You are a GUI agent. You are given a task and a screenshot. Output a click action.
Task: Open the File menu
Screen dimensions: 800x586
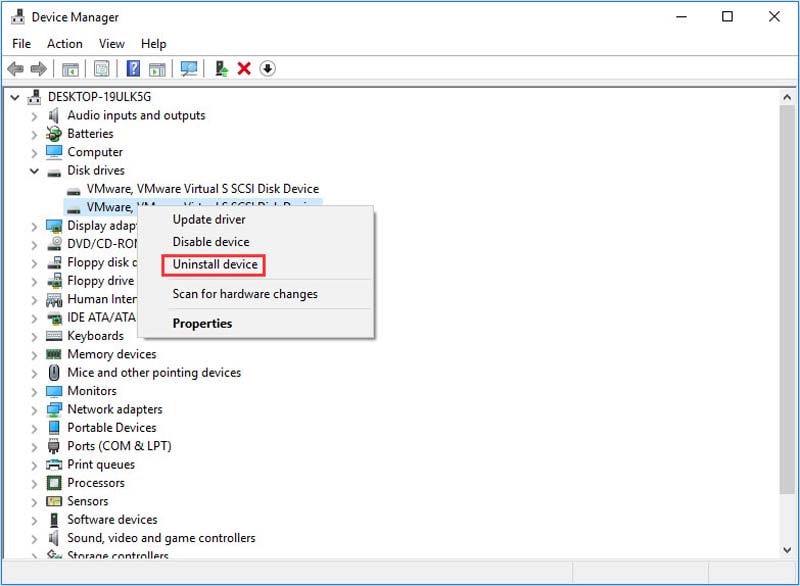coord(21,44)
